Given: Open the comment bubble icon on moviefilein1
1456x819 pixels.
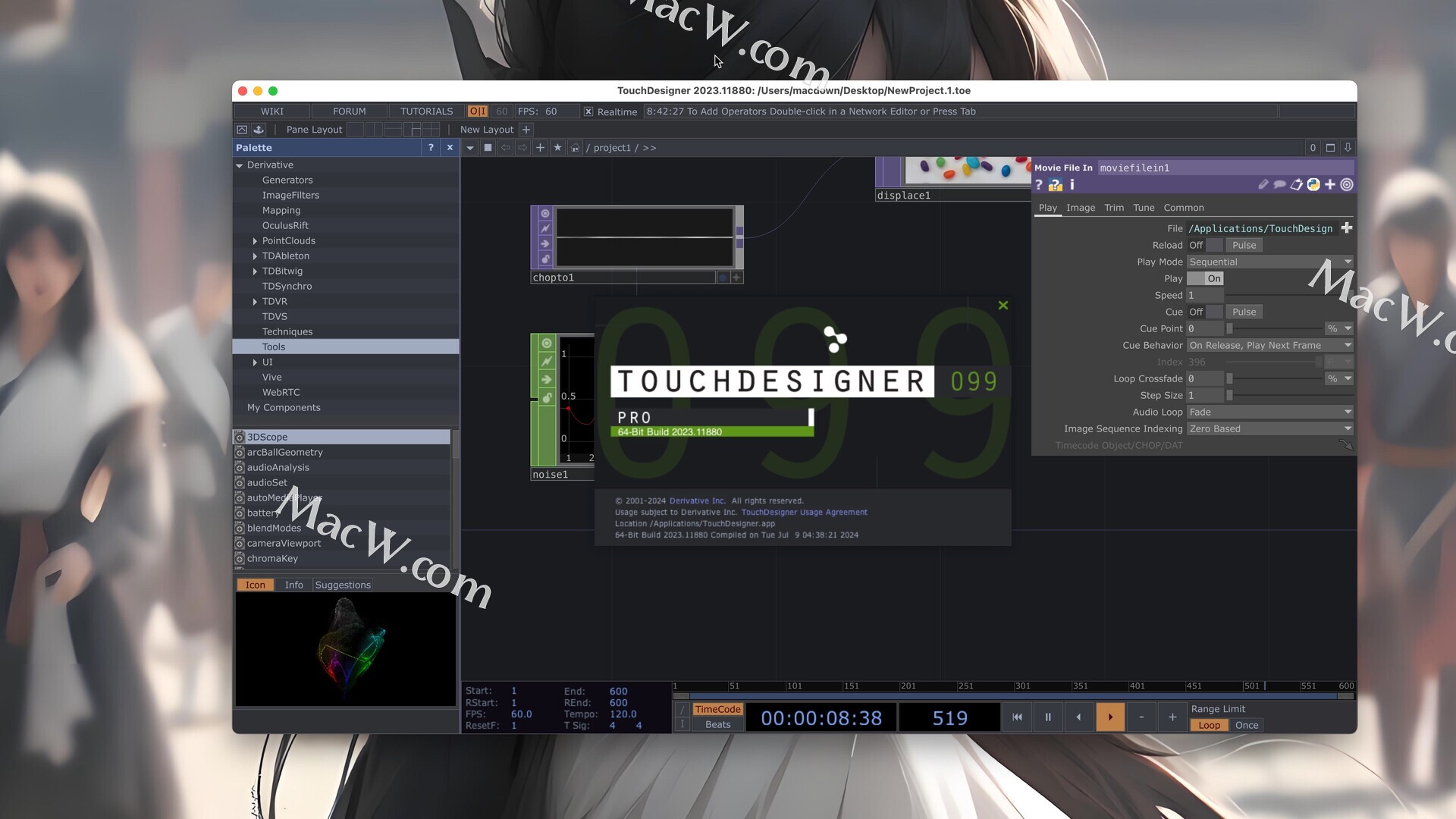Looking at the screenshot, I should tap(1281, 185).
